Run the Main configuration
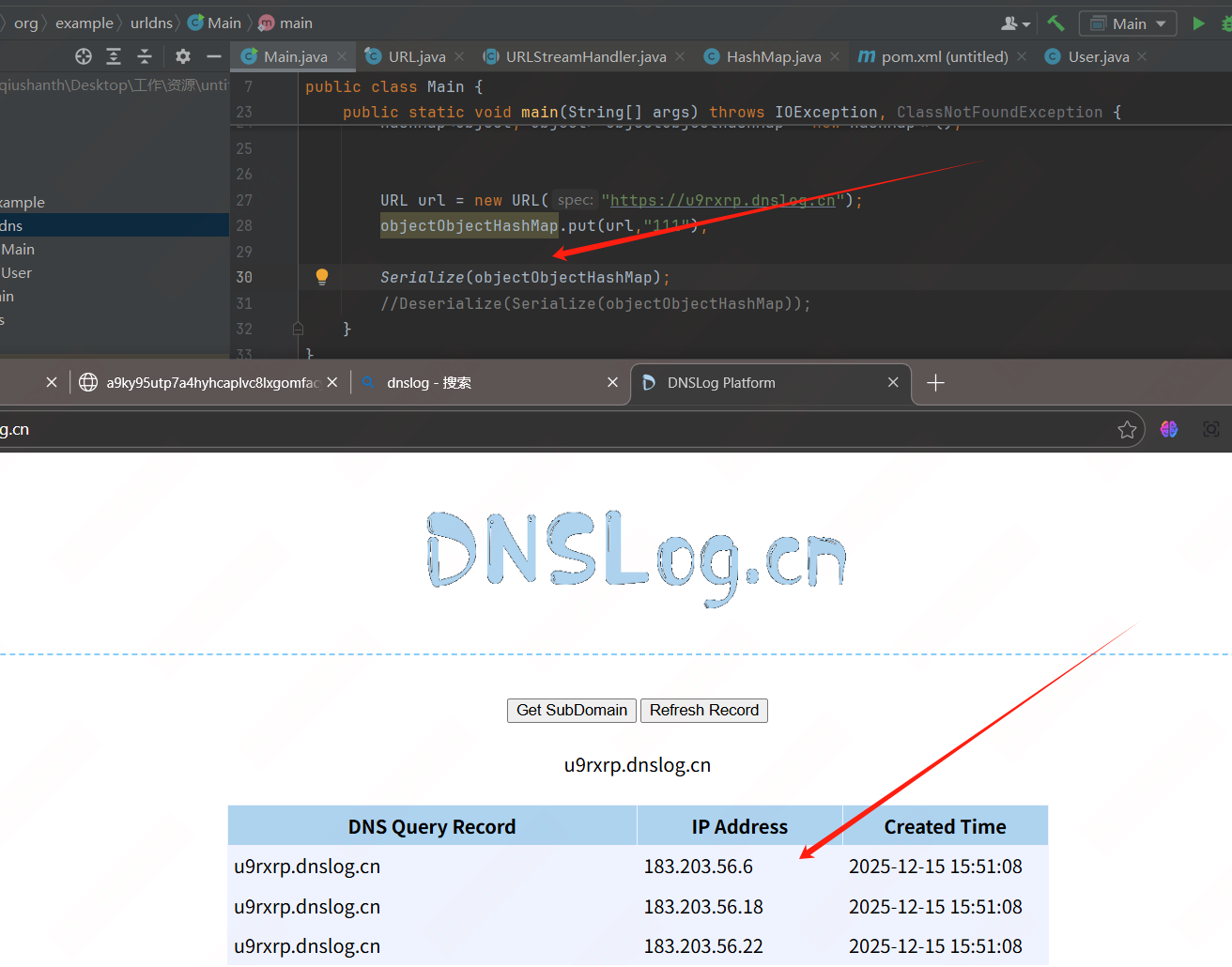This screenshot has width=1232, height=967. click(1198, 23)
